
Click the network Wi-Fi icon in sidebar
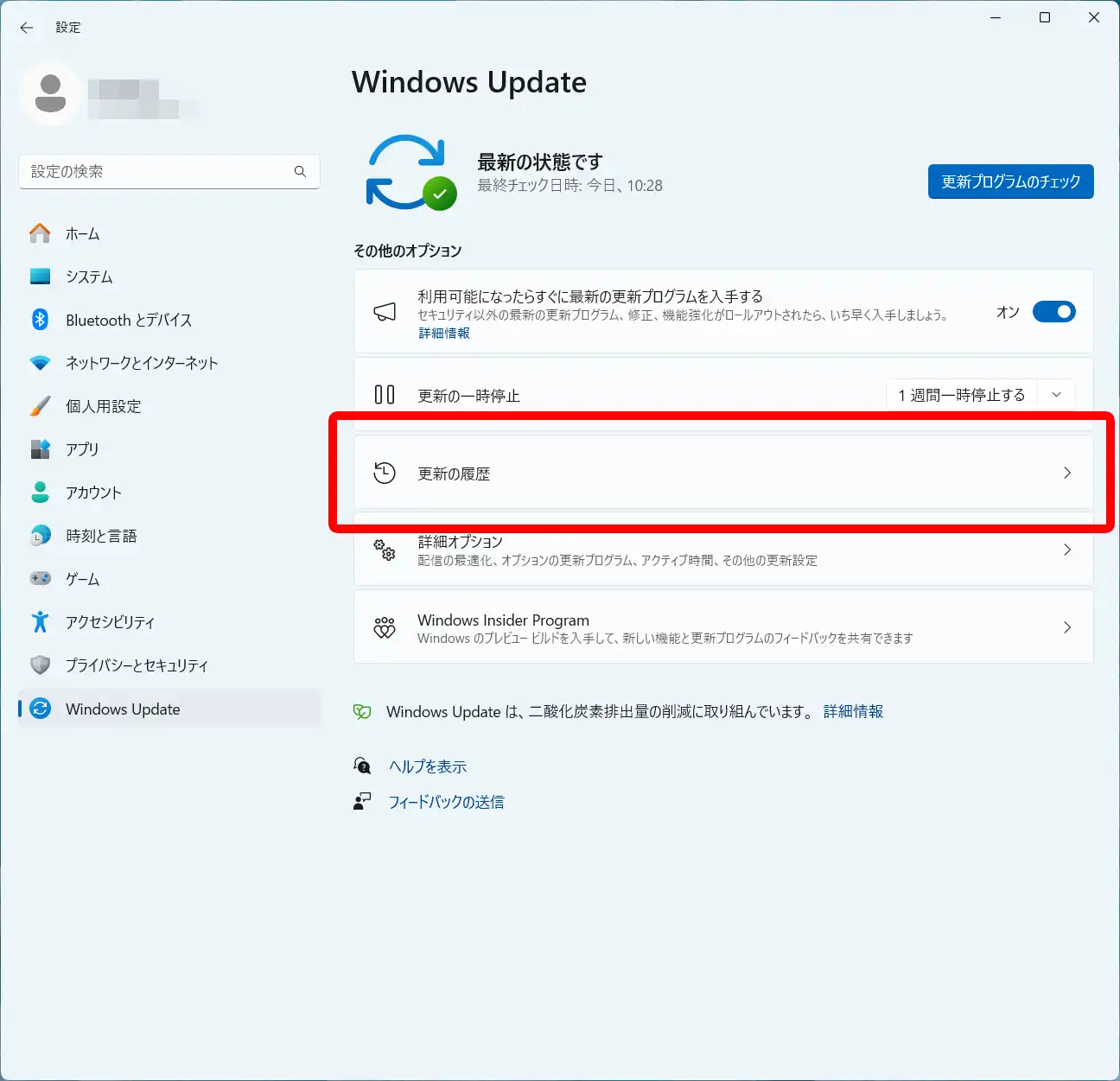coord(40,363)
